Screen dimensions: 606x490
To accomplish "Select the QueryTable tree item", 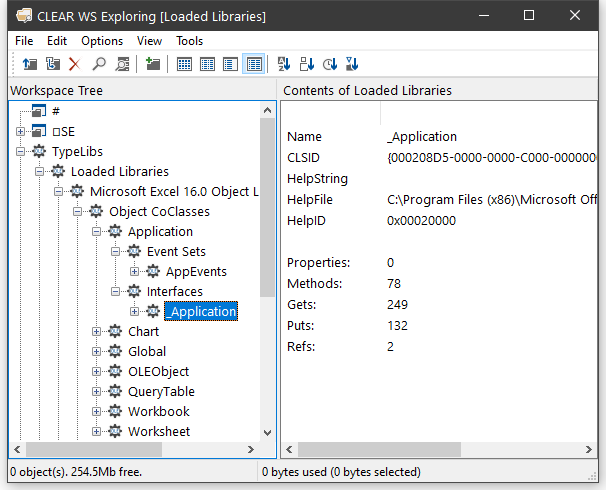I will click(x=161, y=392).
